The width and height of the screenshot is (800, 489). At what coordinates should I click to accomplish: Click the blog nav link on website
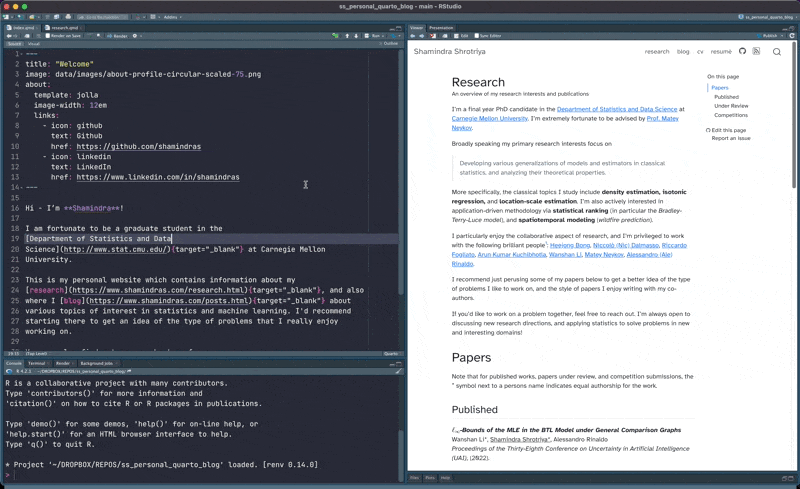(x=683, y=52)
